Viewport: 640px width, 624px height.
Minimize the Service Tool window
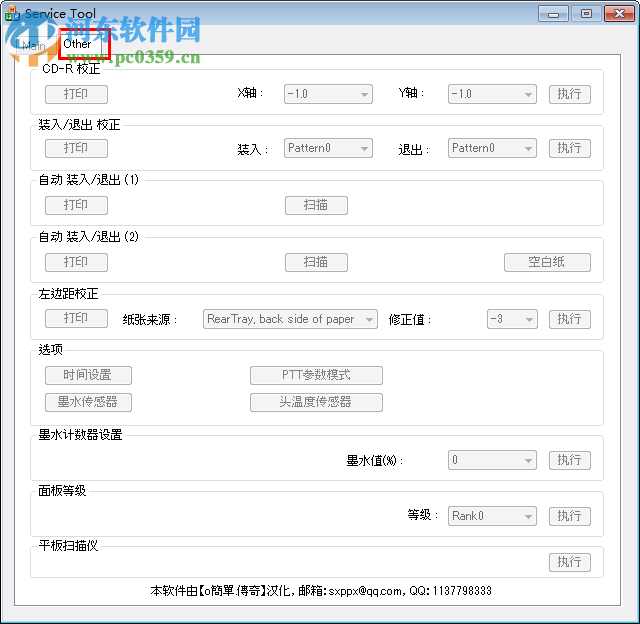(553, 14)
